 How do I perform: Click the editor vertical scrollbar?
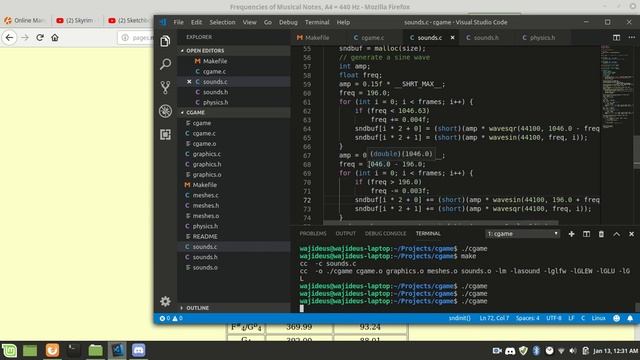(636, 151)
